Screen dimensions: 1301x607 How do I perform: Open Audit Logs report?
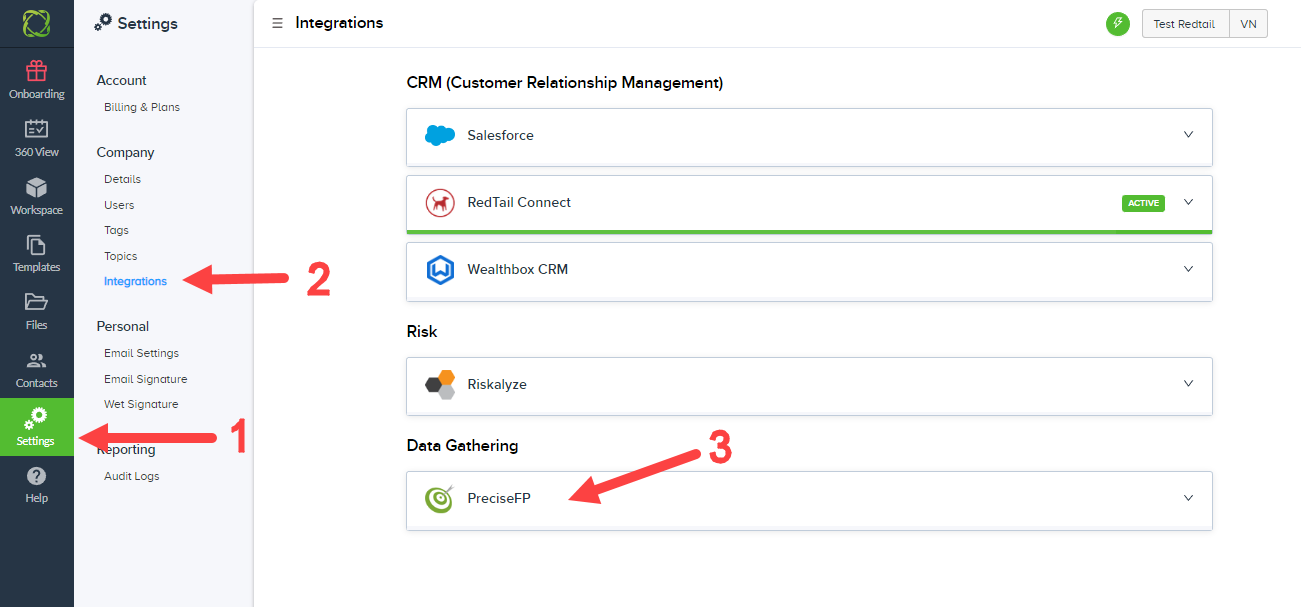[x=132, y=476]
